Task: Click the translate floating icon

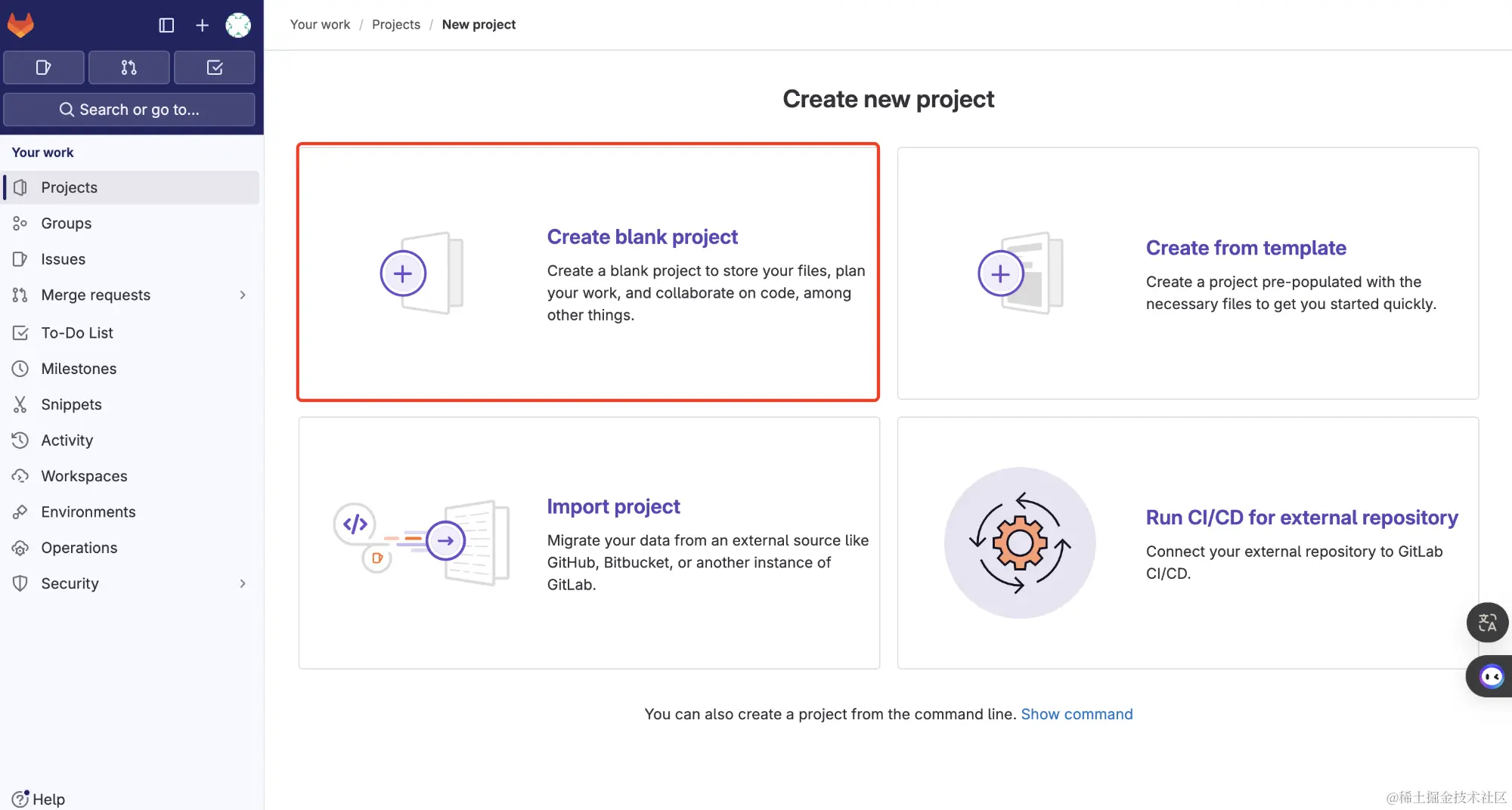Action: click(x=1487, y=623)
